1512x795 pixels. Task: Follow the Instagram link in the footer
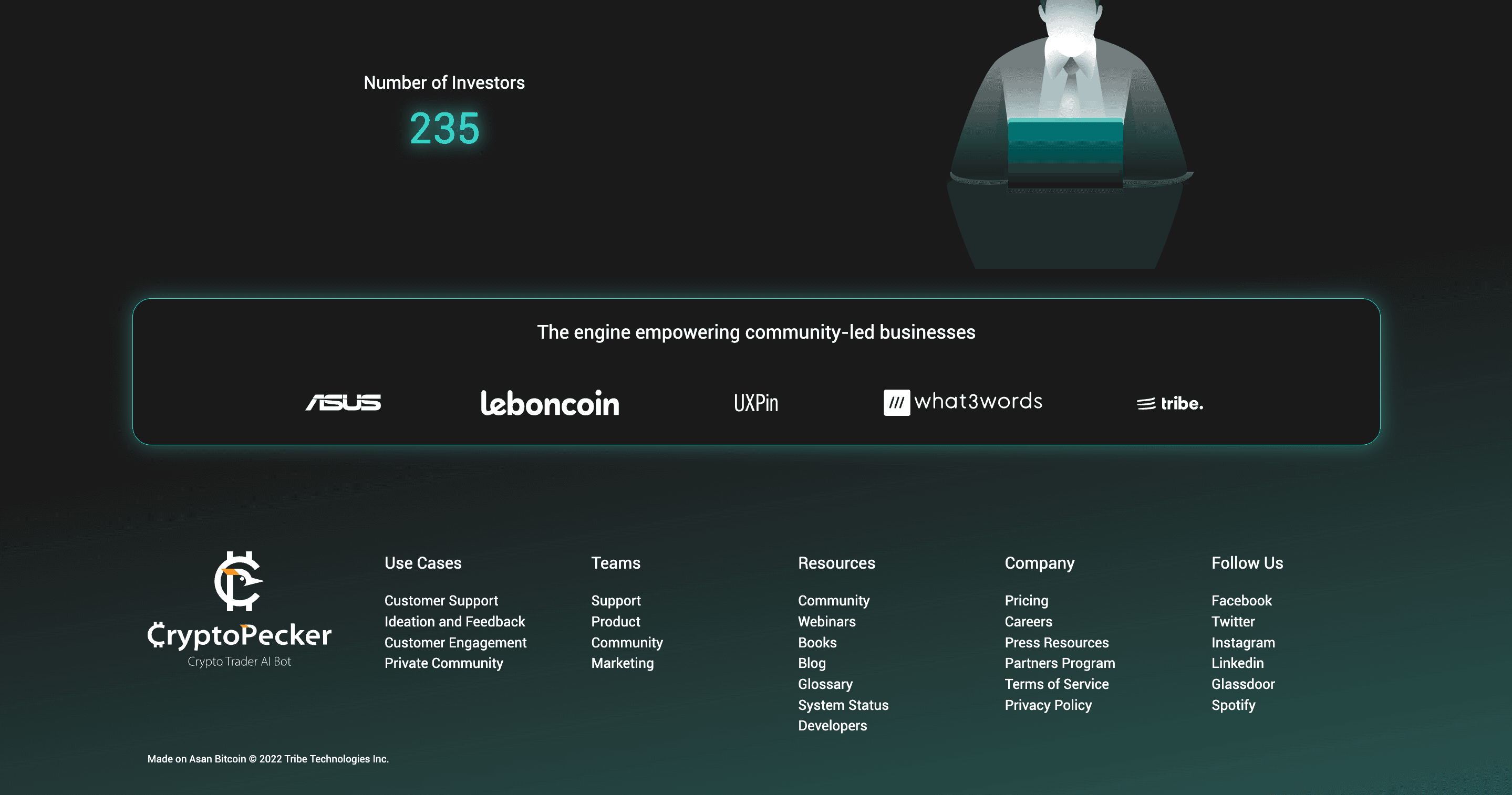1242,642
